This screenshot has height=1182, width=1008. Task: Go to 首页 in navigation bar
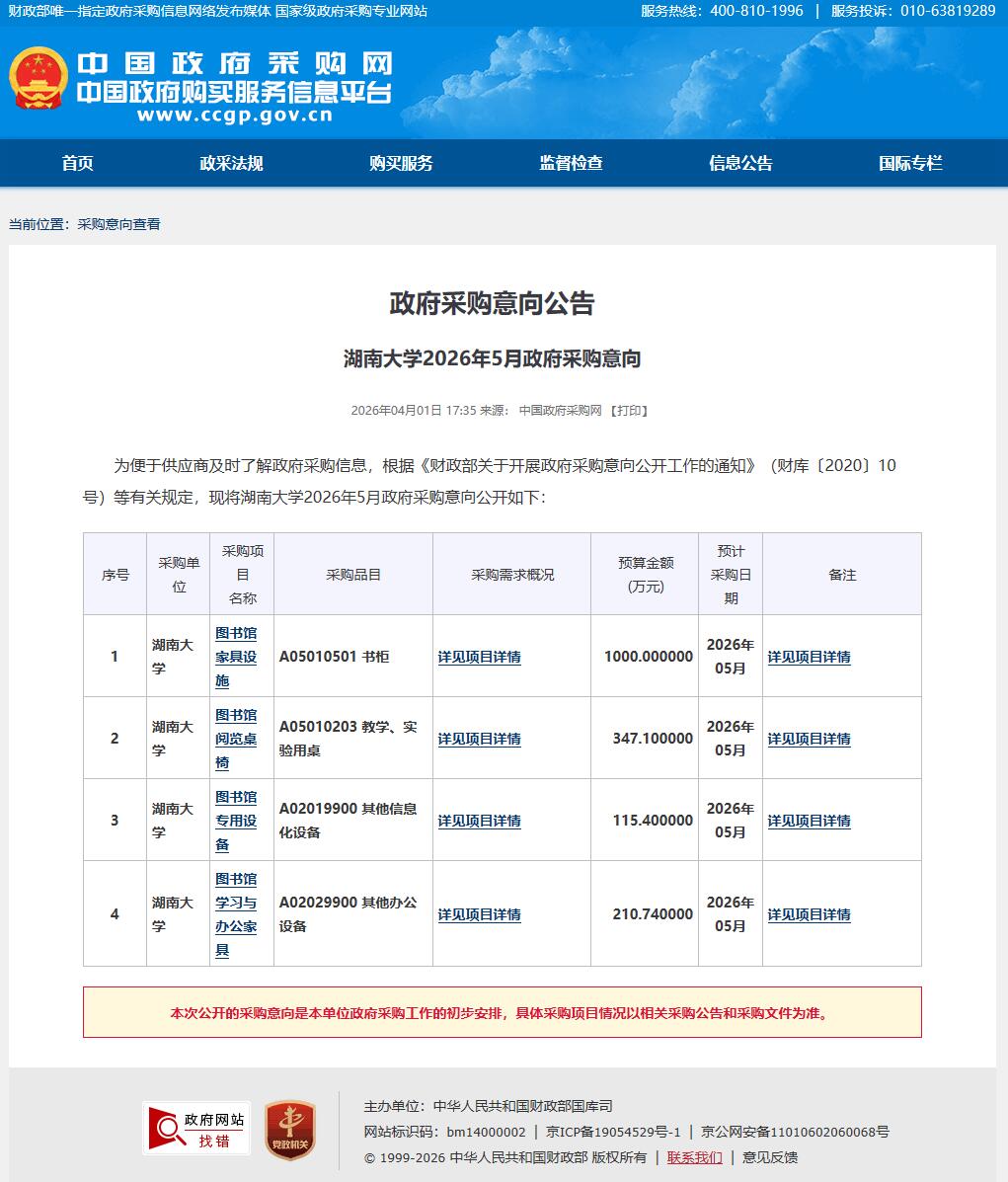point(78,163)
